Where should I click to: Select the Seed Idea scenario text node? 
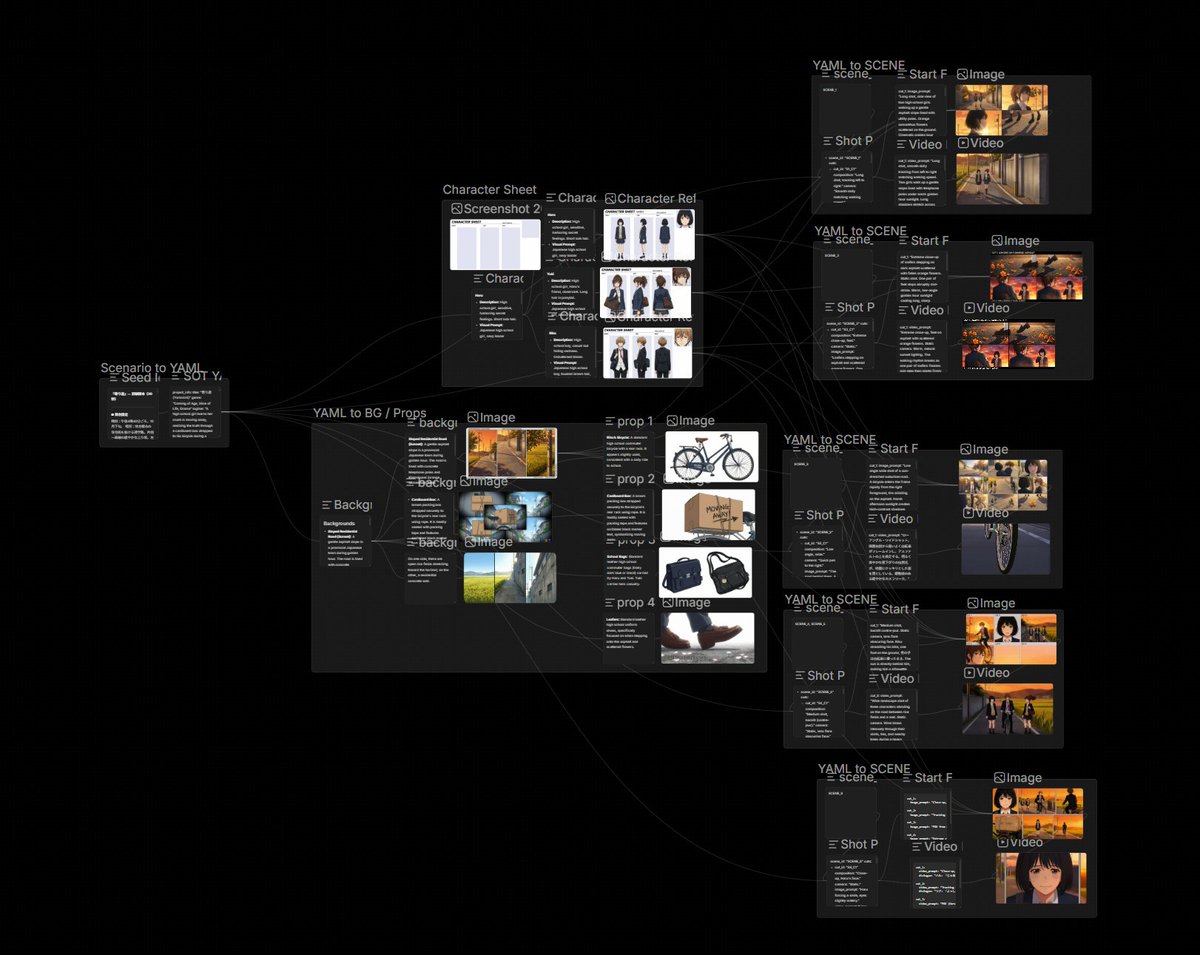click(134, 415)
